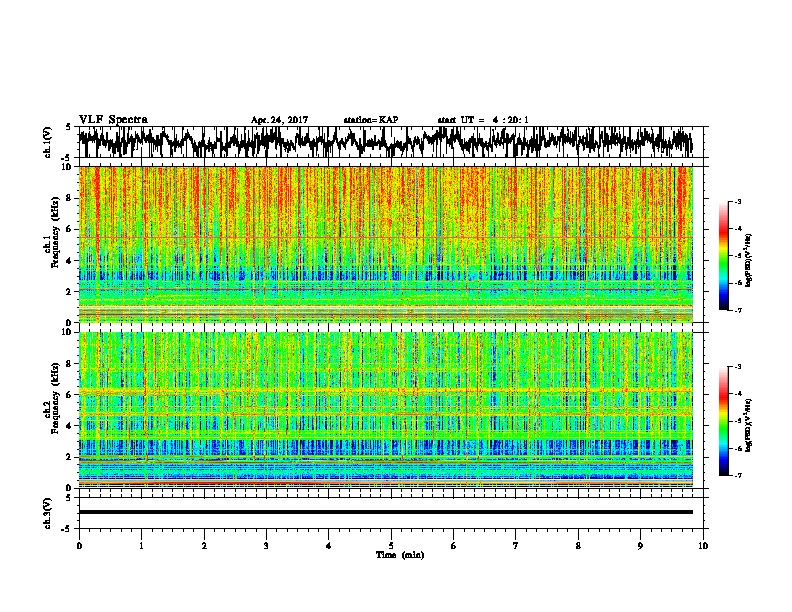Click time tick label "4" on the time axis
792x612 pixels.
tap(329, 546)
